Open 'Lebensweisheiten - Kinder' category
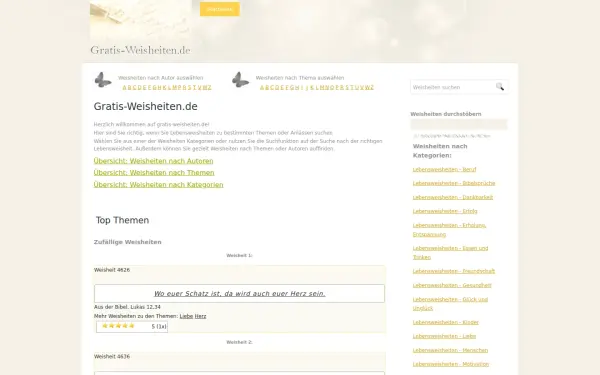This screenshot has height=375, width=600. (x=446, y=323)
